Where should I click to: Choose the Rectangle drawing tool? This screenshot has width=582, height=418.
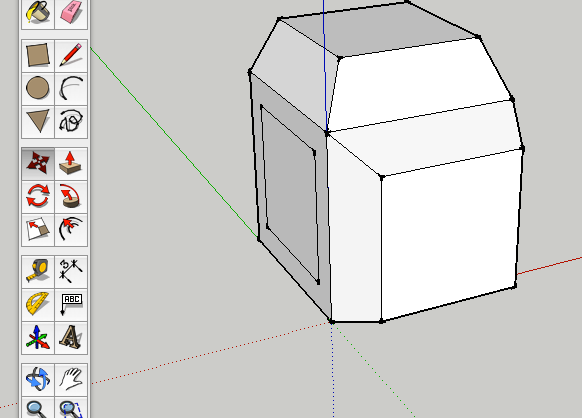[x=38, y=55]
